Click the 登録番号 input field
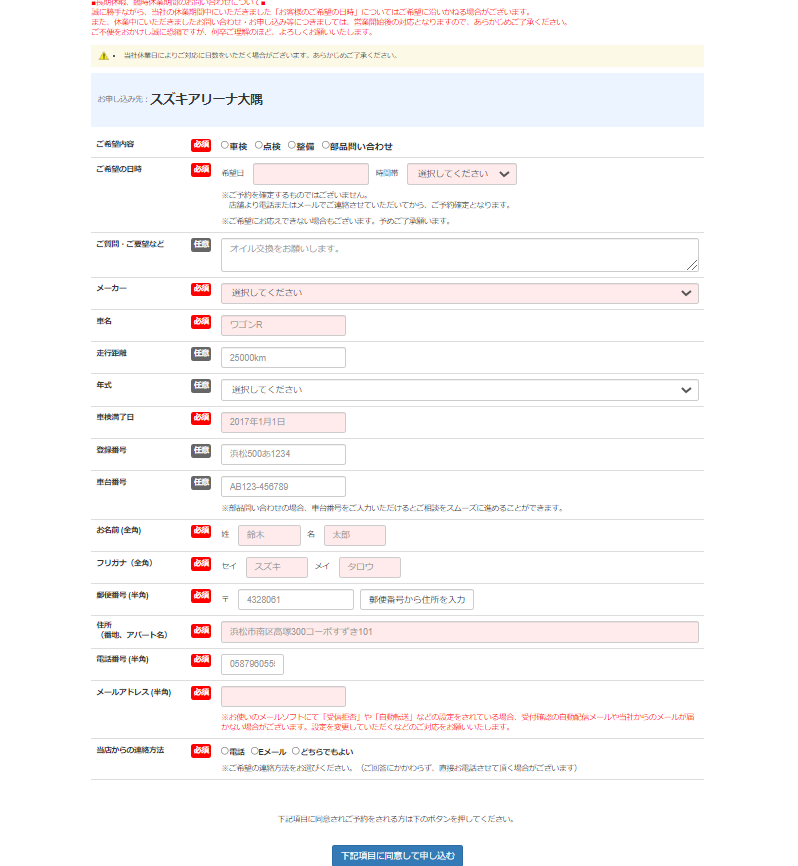Screen dimensions: 798x866 point(283,455)
